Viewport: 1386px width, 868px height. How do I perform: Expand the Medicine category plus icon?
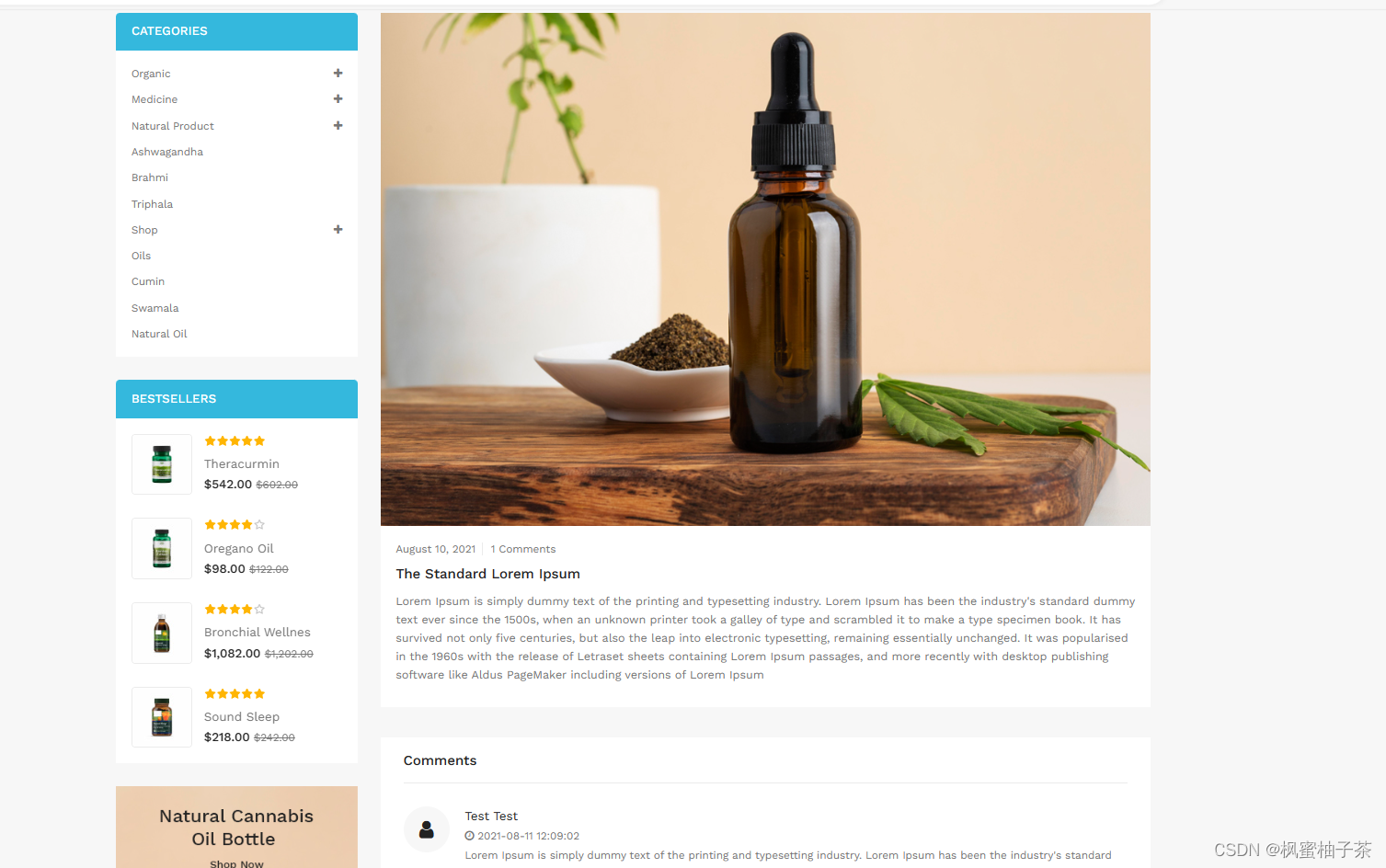click(338, 98)
